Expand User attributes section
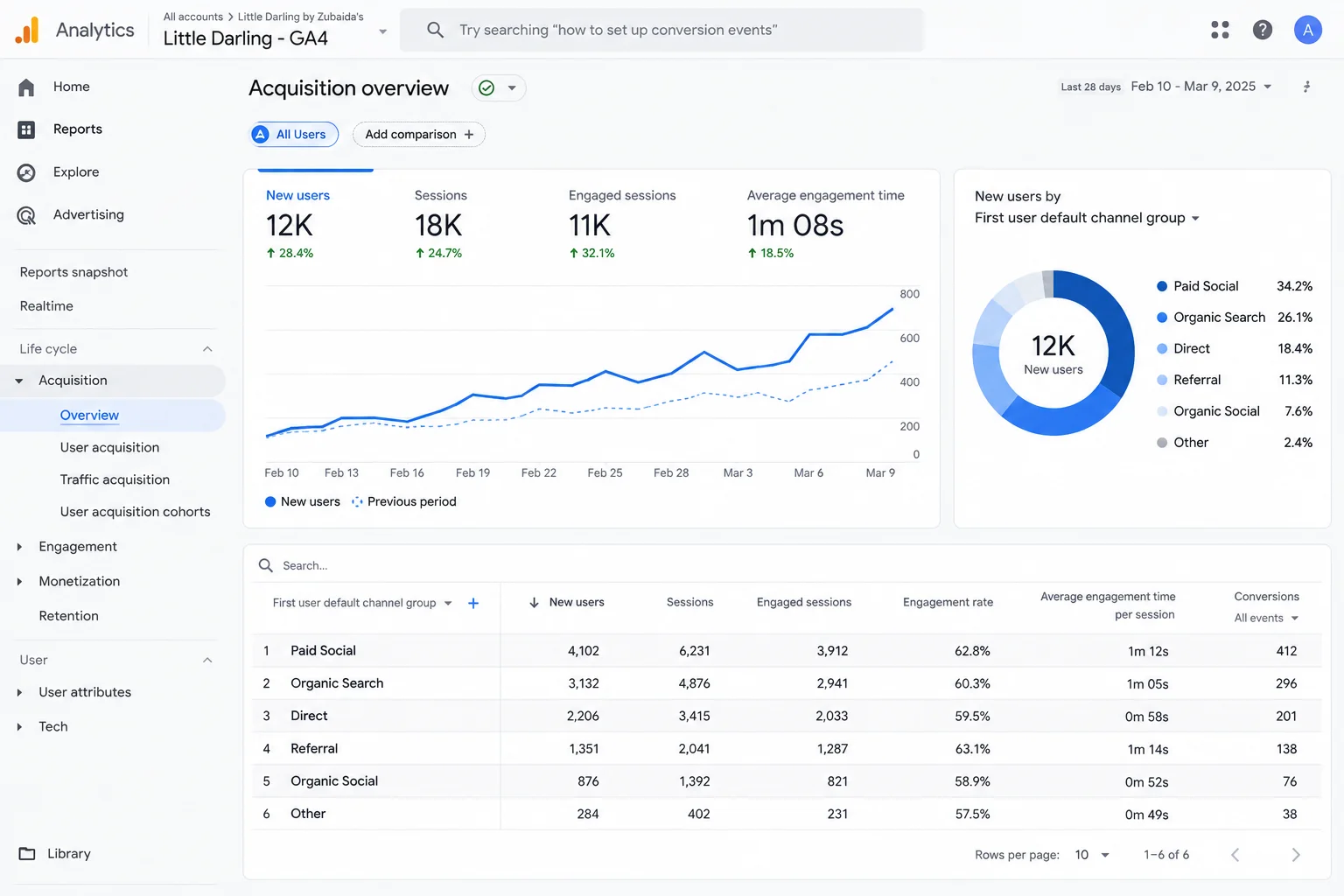This screenshot has height=896, width=1344. (19, 692)
